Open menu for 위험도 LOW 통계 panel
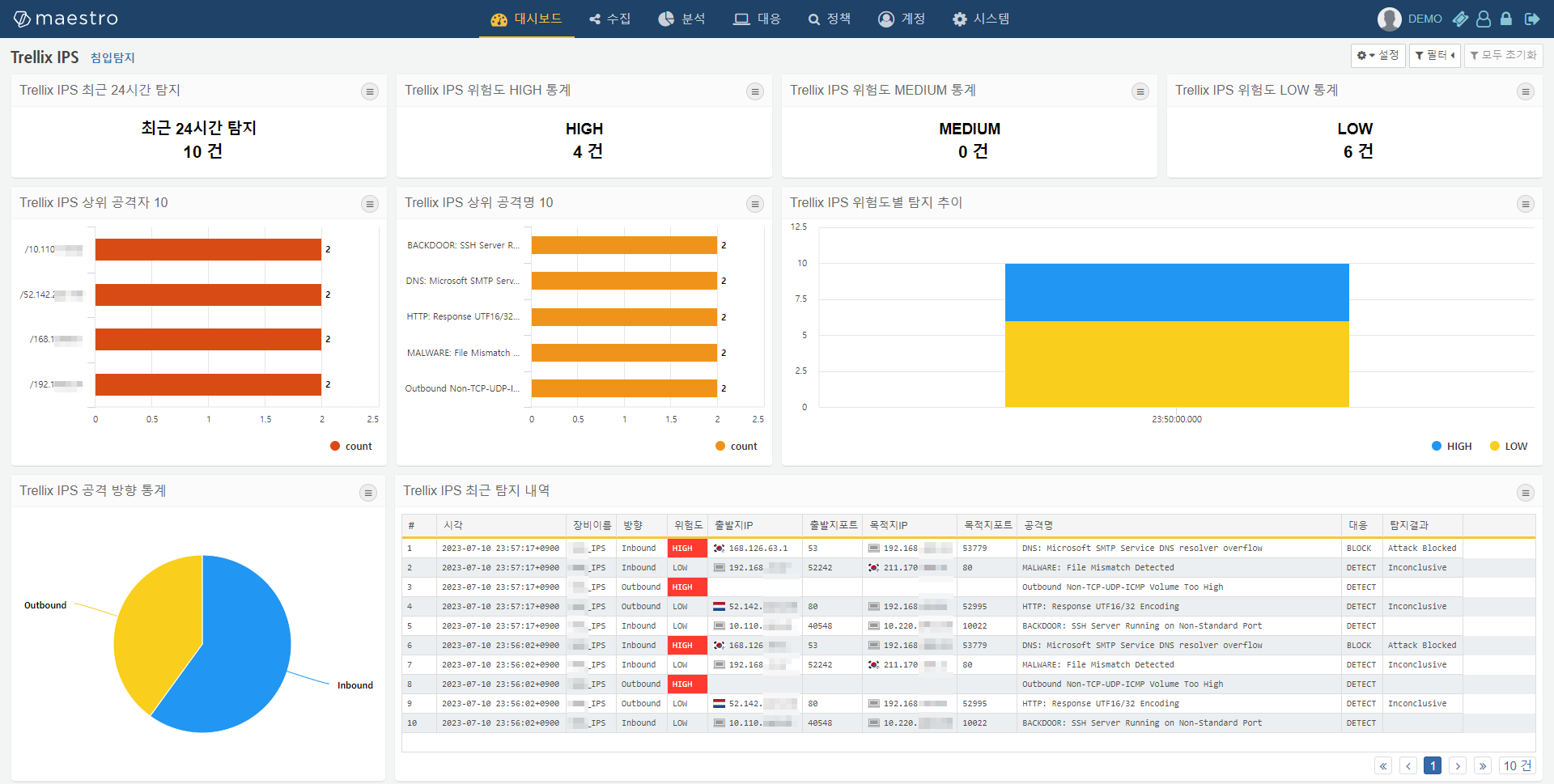This screenshot has width=1554, height=784. [x=1526, y=91]
